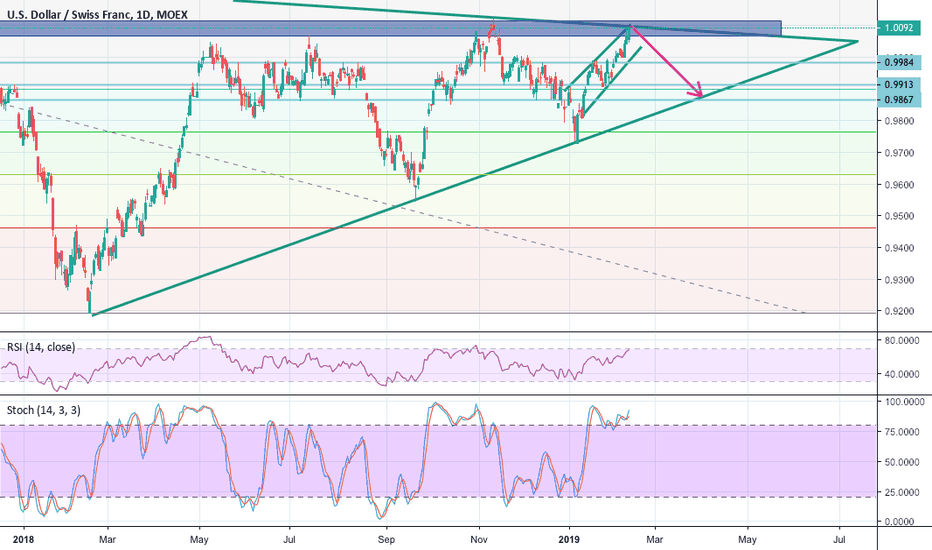Click 0.9500 on the price axis
This screenshot has height=550, width=932.
tap(899, 216)
